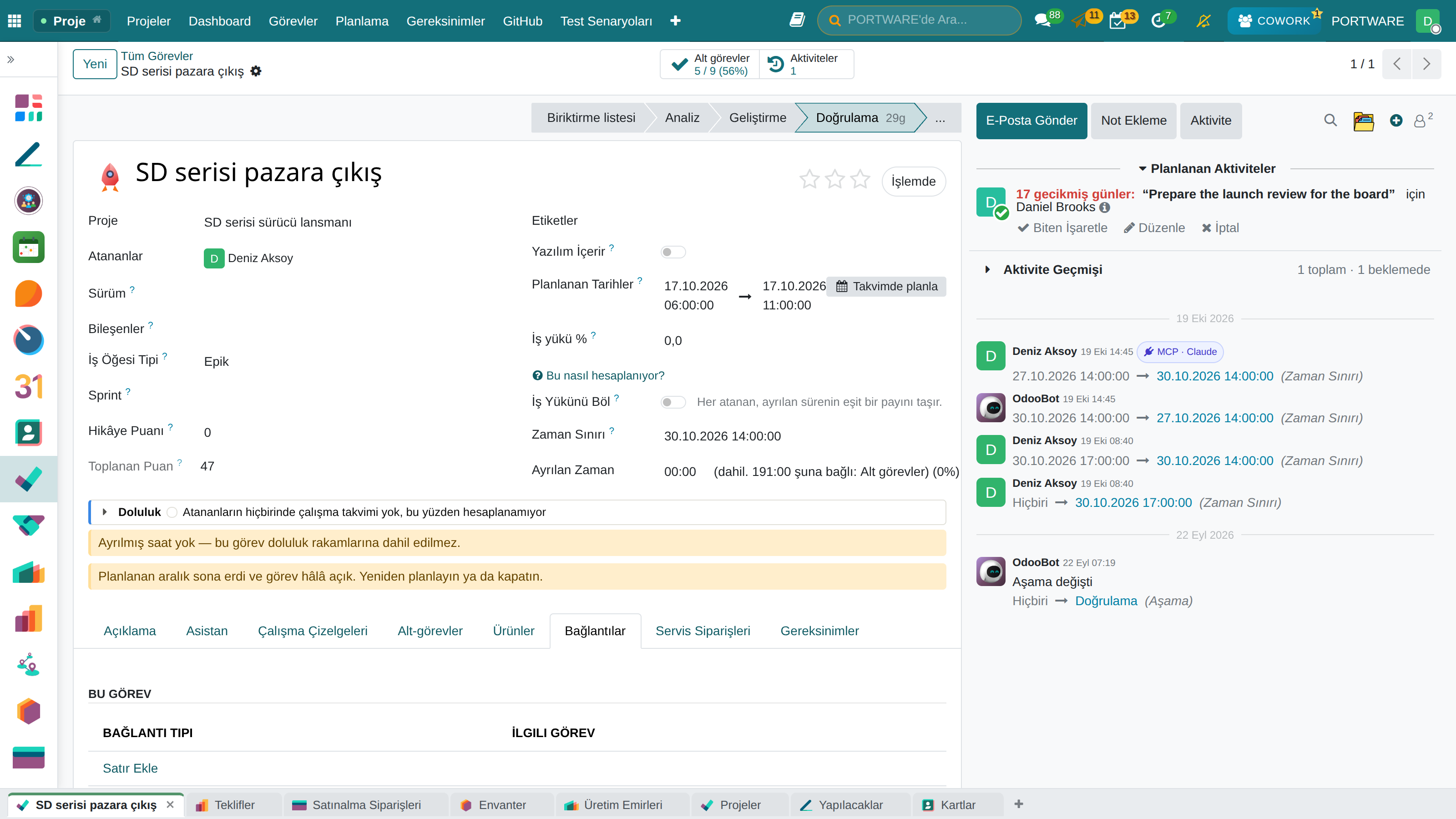Search chatter messages with magnifier icon
Screen dimensions: 1456x819
pos(1330,121)
